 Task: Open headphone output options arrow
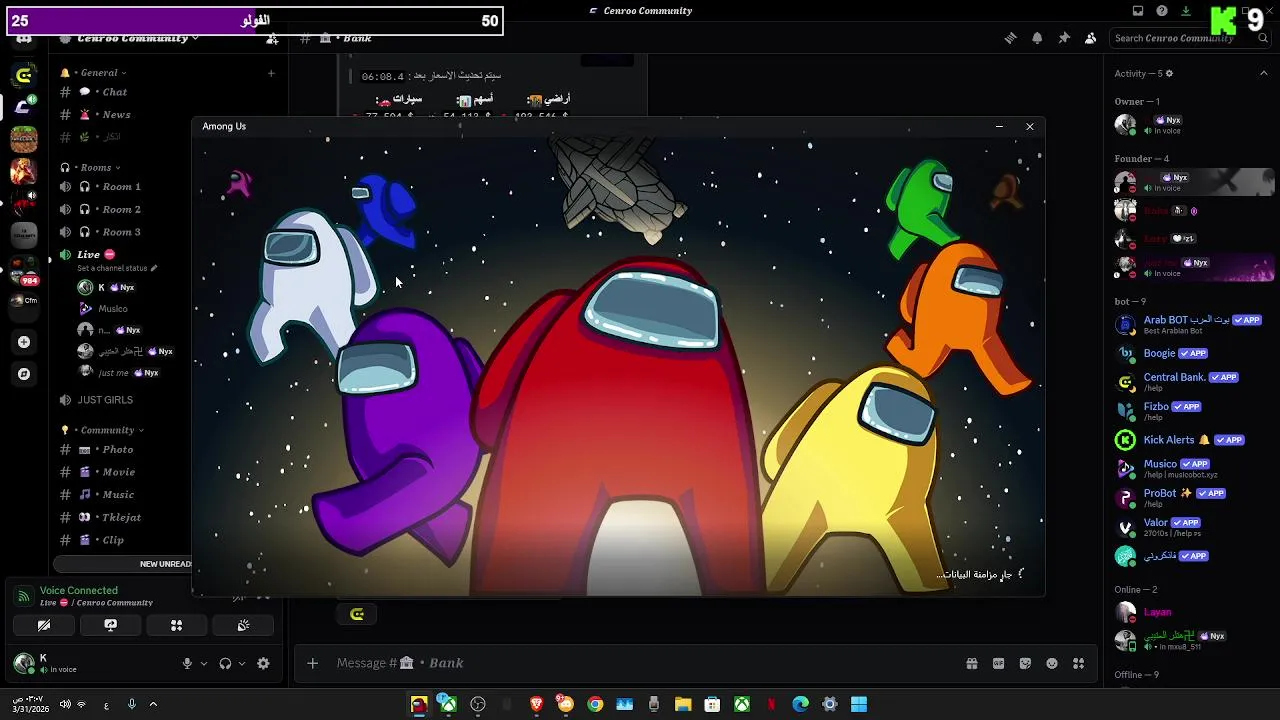click(x=241, y=663)
